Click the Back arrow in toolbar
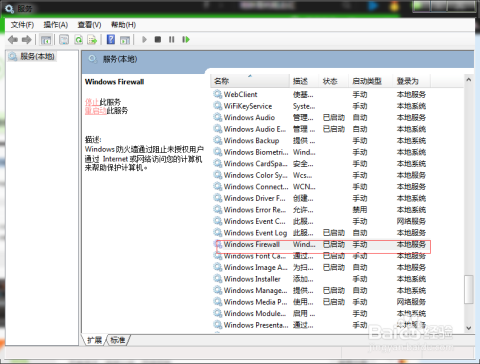Screen dimensions: 480x364 13,40
